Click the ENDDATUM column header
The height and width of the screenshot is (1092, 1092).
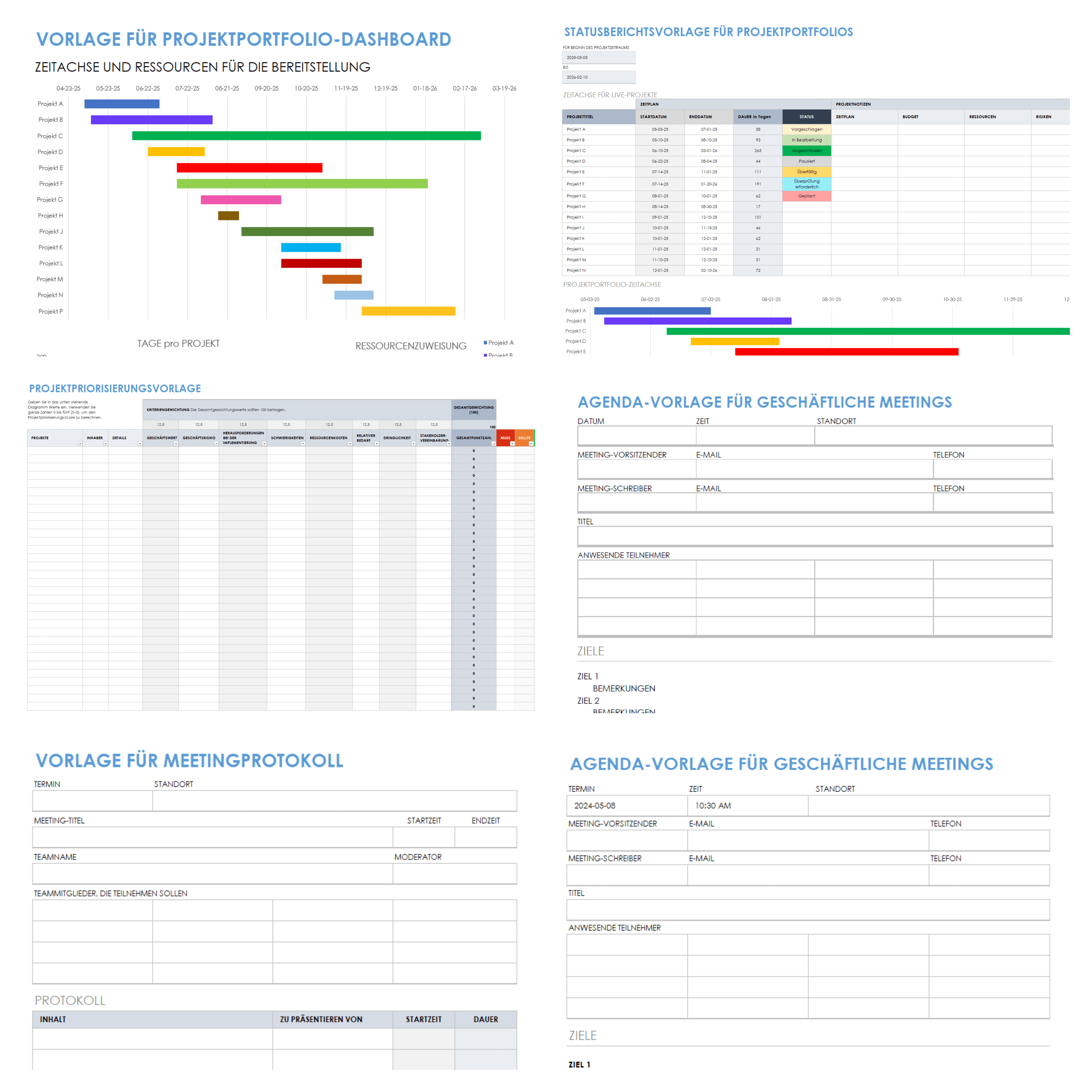(709, 117)
